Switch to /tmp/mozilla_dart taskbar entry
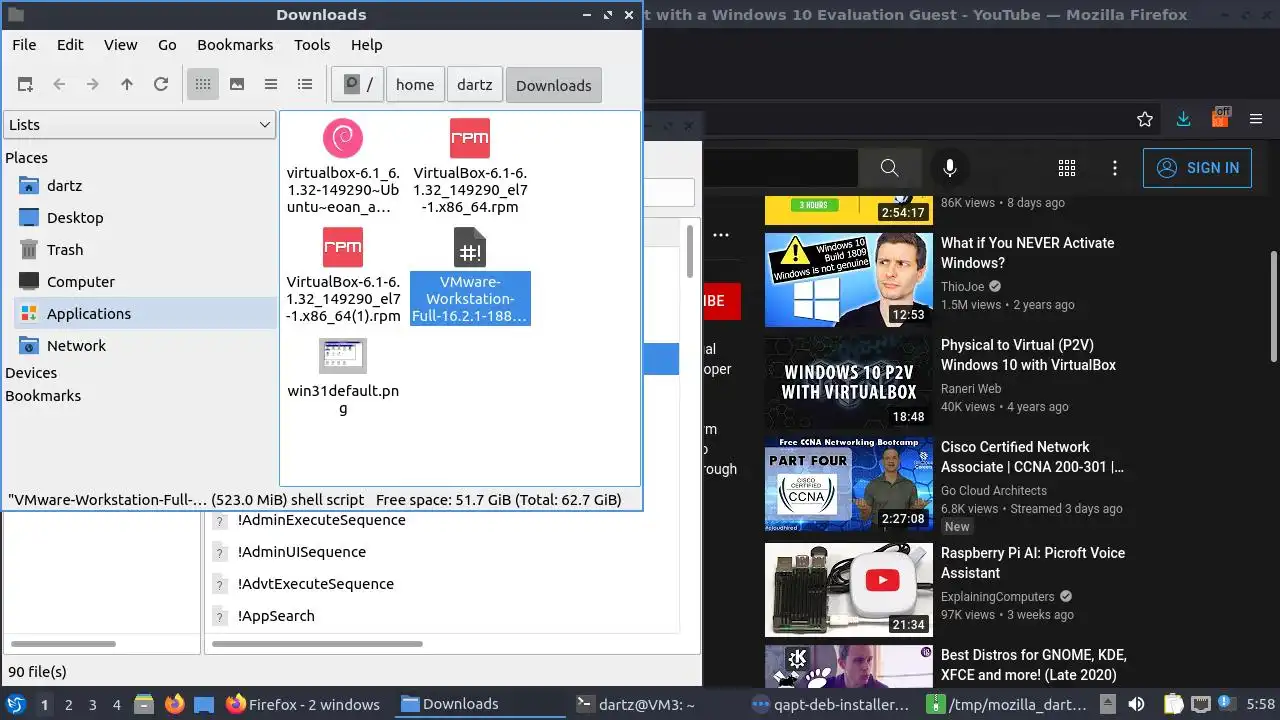 (1007, 704)
